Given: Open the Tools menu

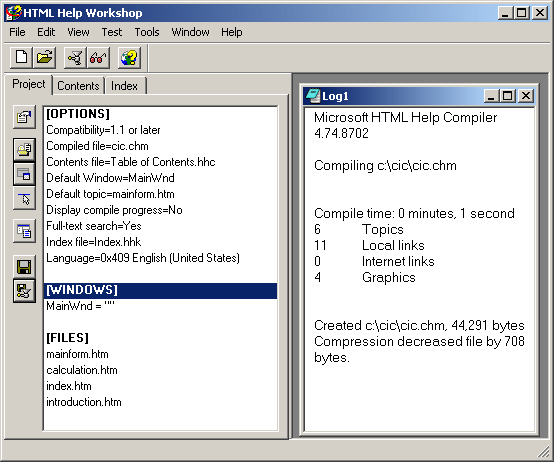Looking at the screenshot, I should click(147, 32).
